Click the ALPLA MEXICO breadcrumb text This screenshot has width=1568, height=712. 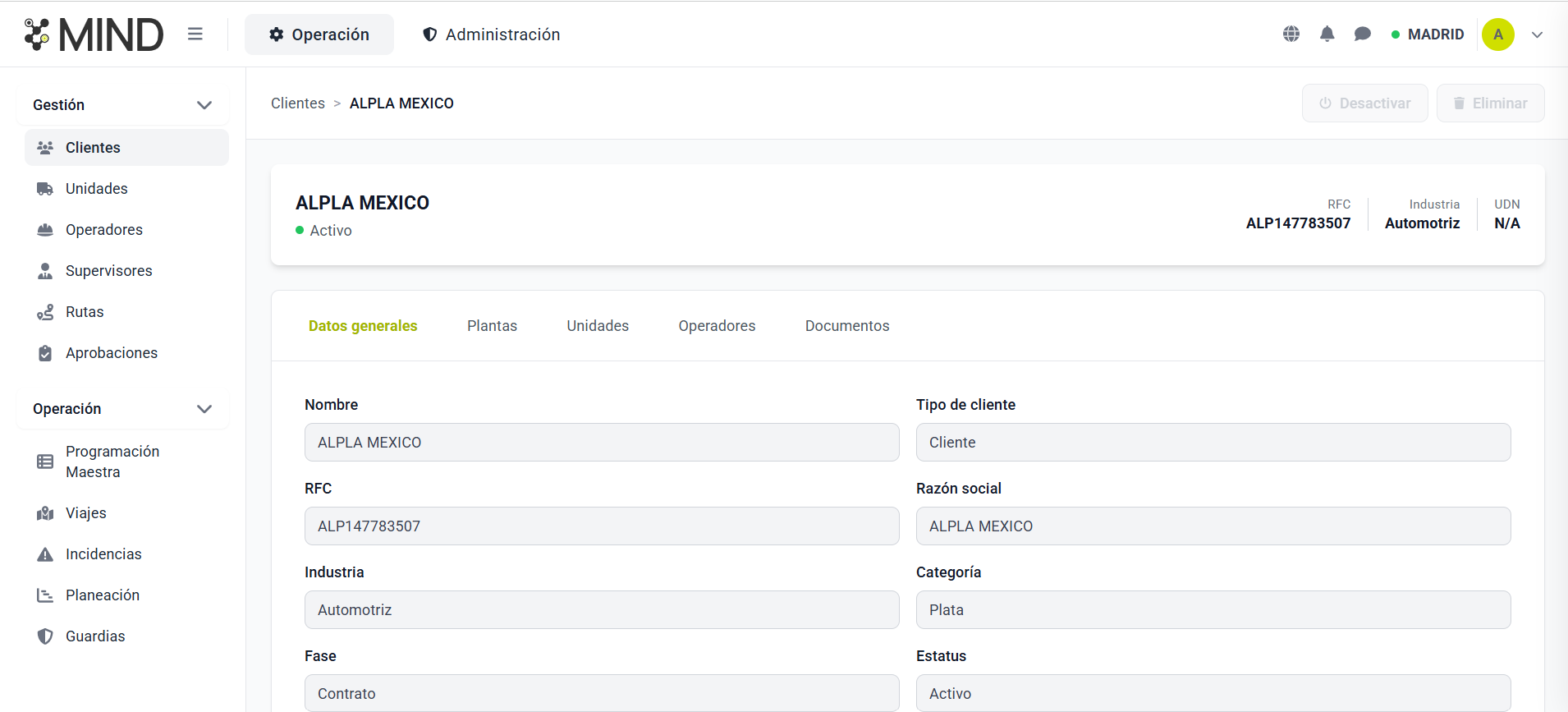401,103
